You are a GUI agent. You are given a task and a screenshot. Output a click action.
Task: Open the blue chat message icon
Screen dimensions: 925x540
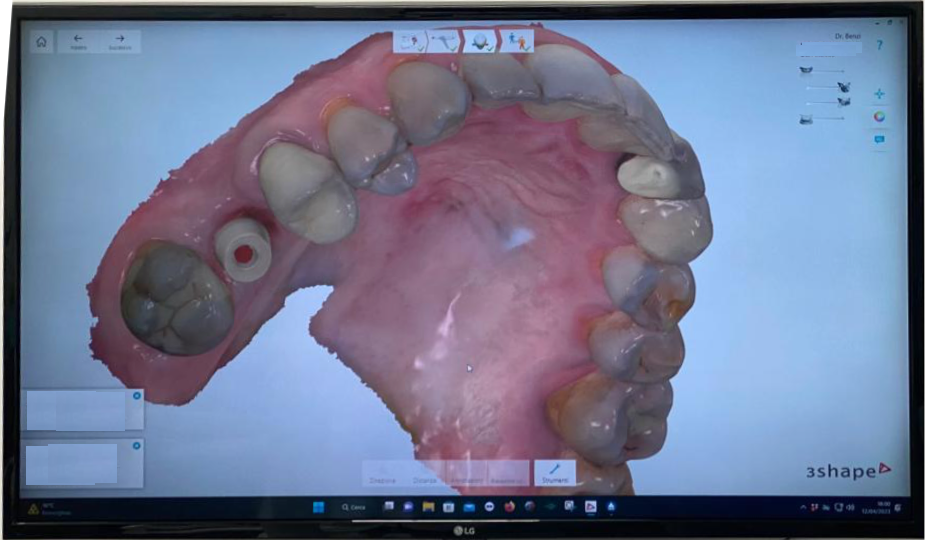(x=879, y=140)
